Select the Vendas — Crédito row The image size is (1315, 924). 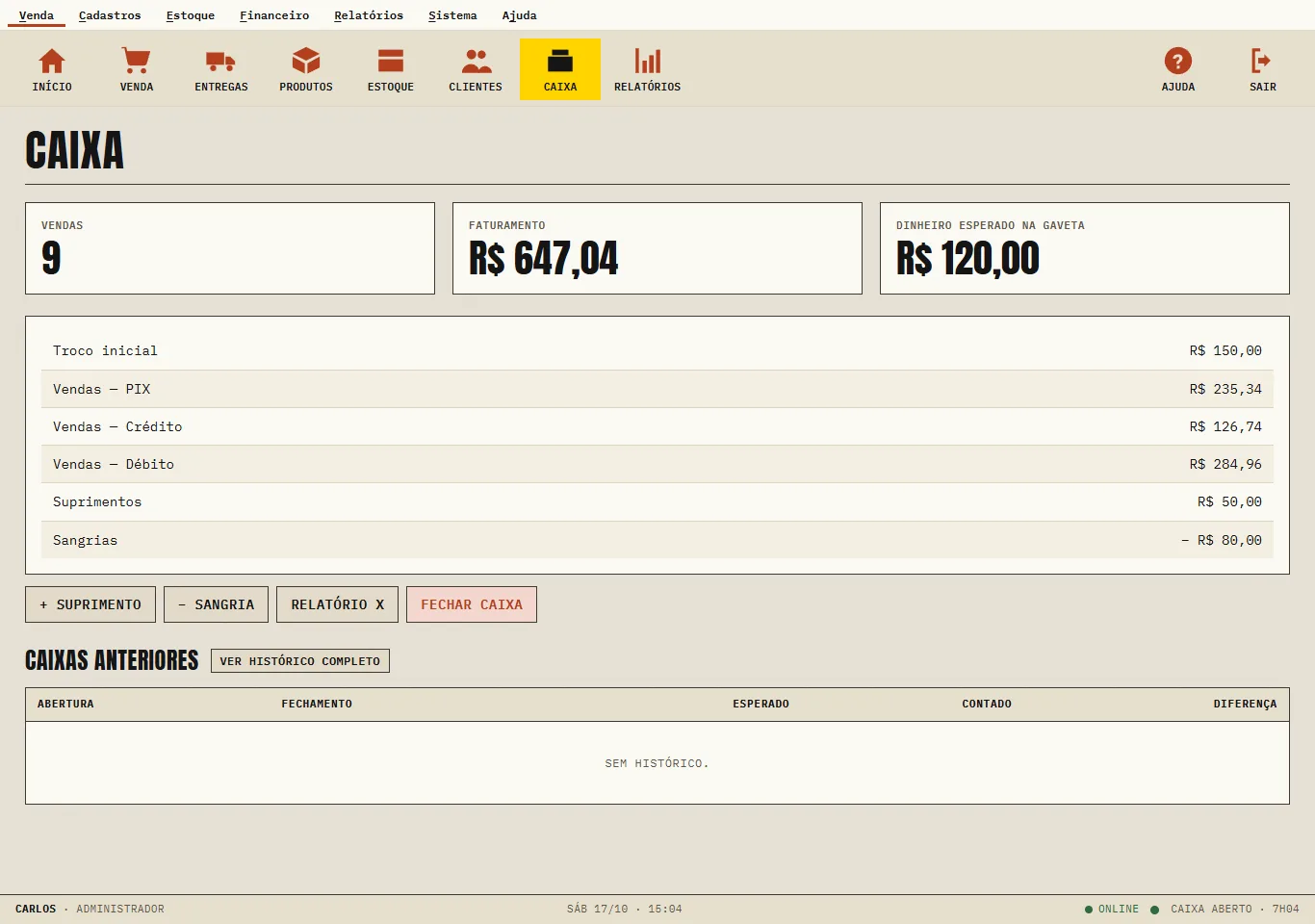point(657,426)
